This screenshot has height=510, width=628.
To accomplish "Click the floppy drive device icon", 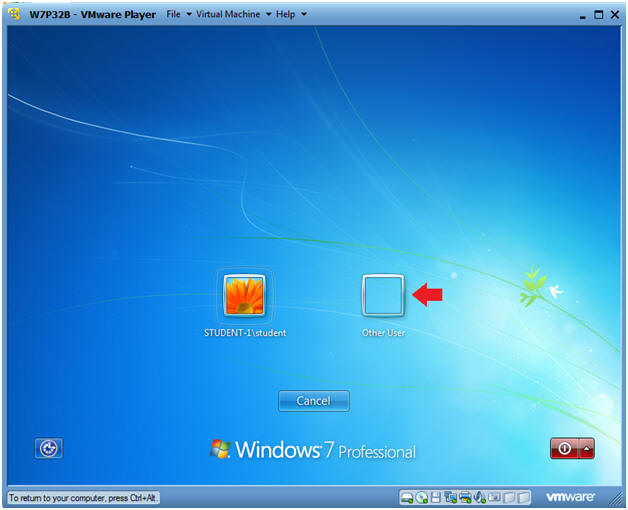I will [436, 498].
